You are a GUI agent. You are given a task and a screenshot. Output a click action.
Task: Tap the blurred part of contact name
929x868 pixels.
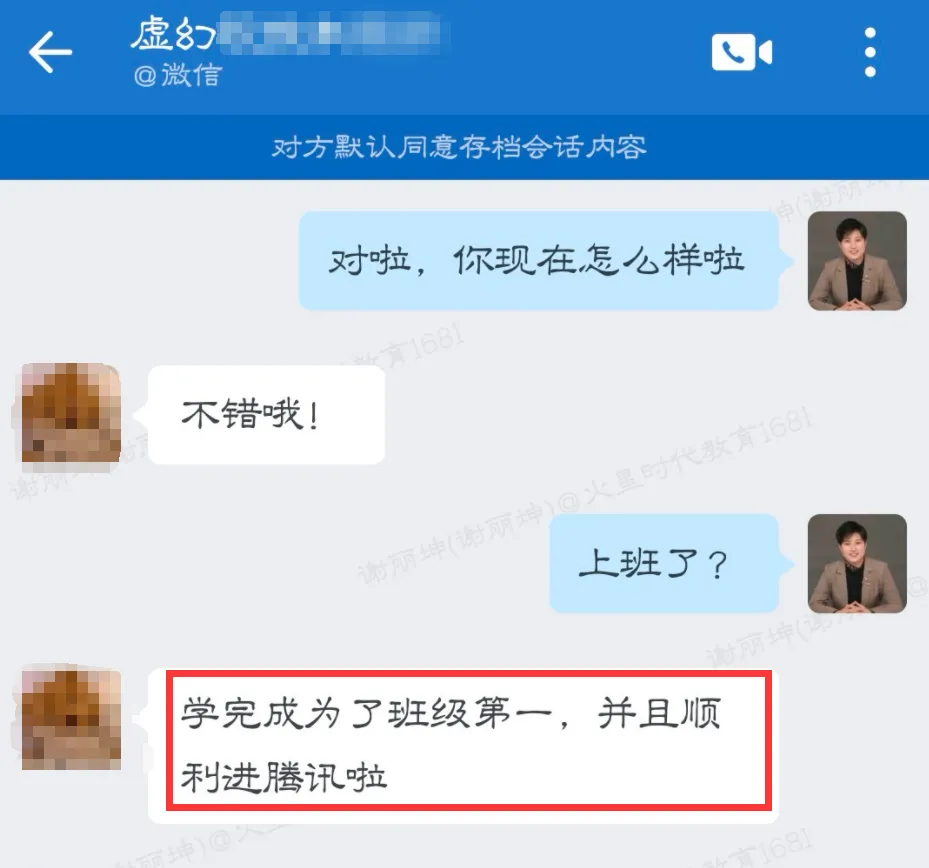point(333,35)
